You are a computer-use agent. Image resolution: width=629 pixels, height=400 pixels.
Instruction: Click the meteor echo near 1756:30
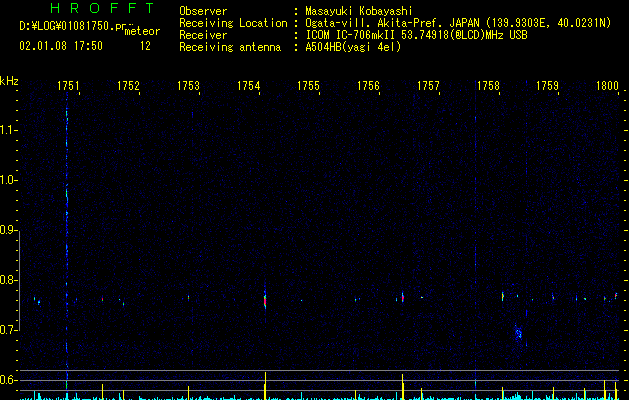pos(403,297)
